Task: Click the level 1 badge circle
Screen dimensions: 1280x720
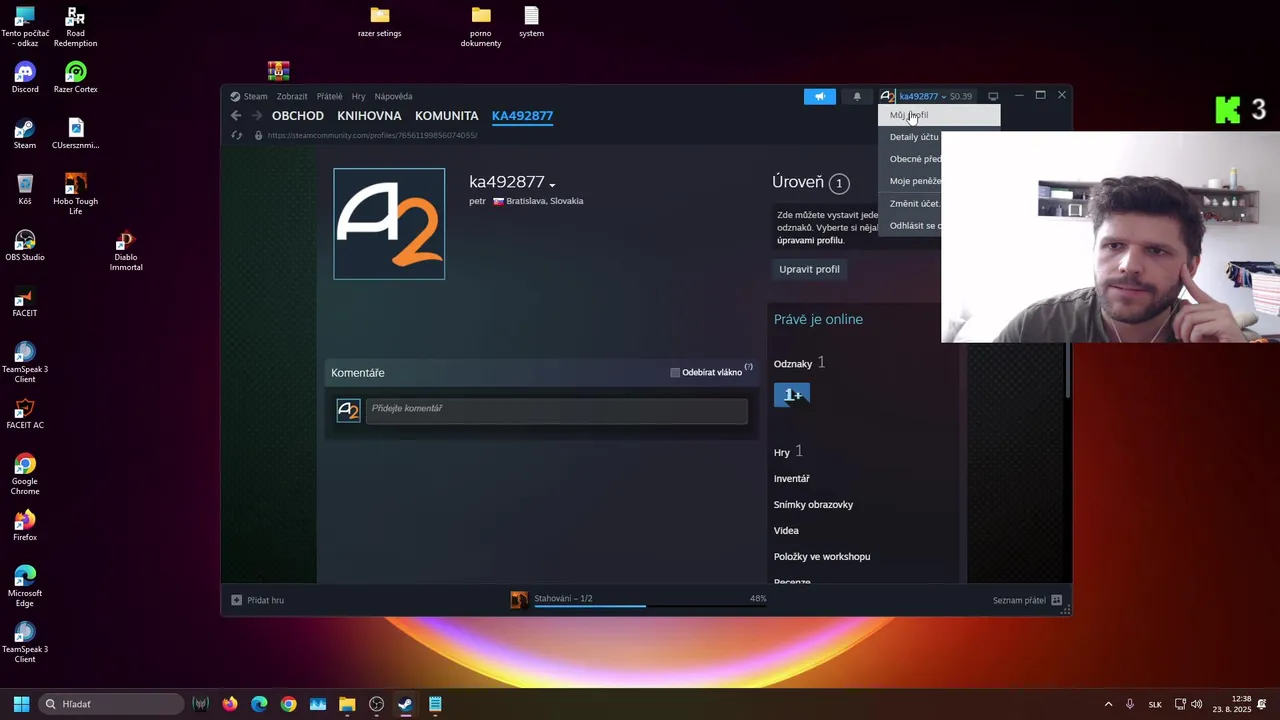Action: [x=839, y=183]
